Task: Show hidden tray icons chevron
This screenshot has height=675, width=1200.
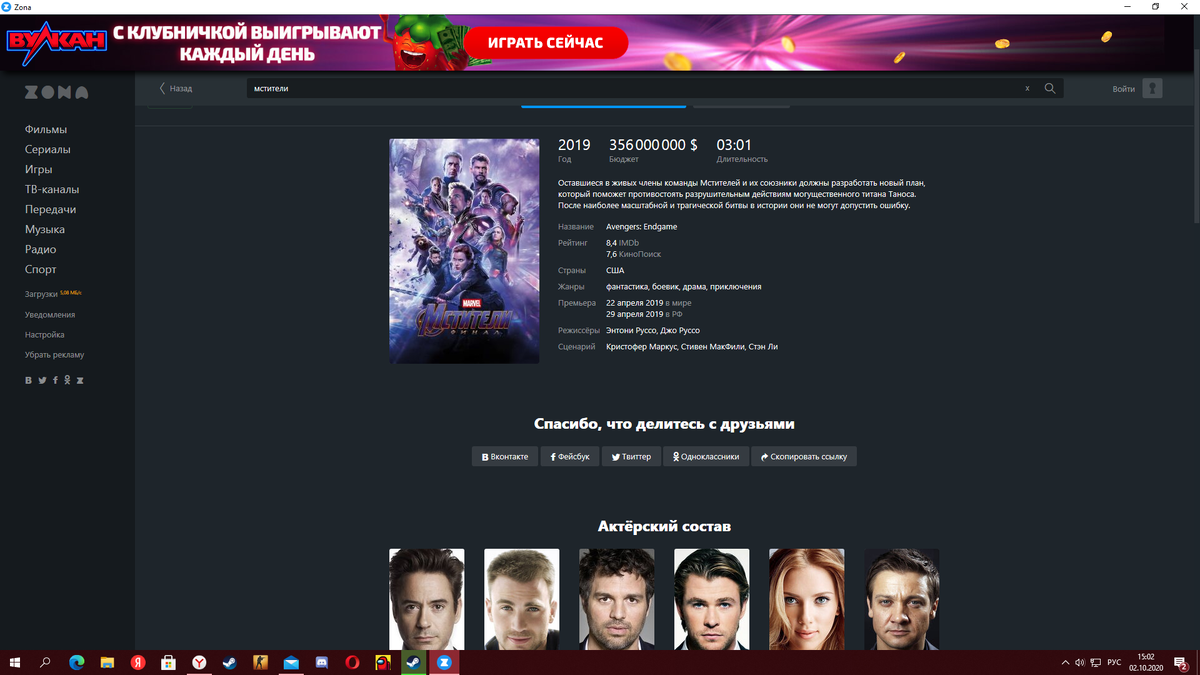Action: (x=1063, y=662)
